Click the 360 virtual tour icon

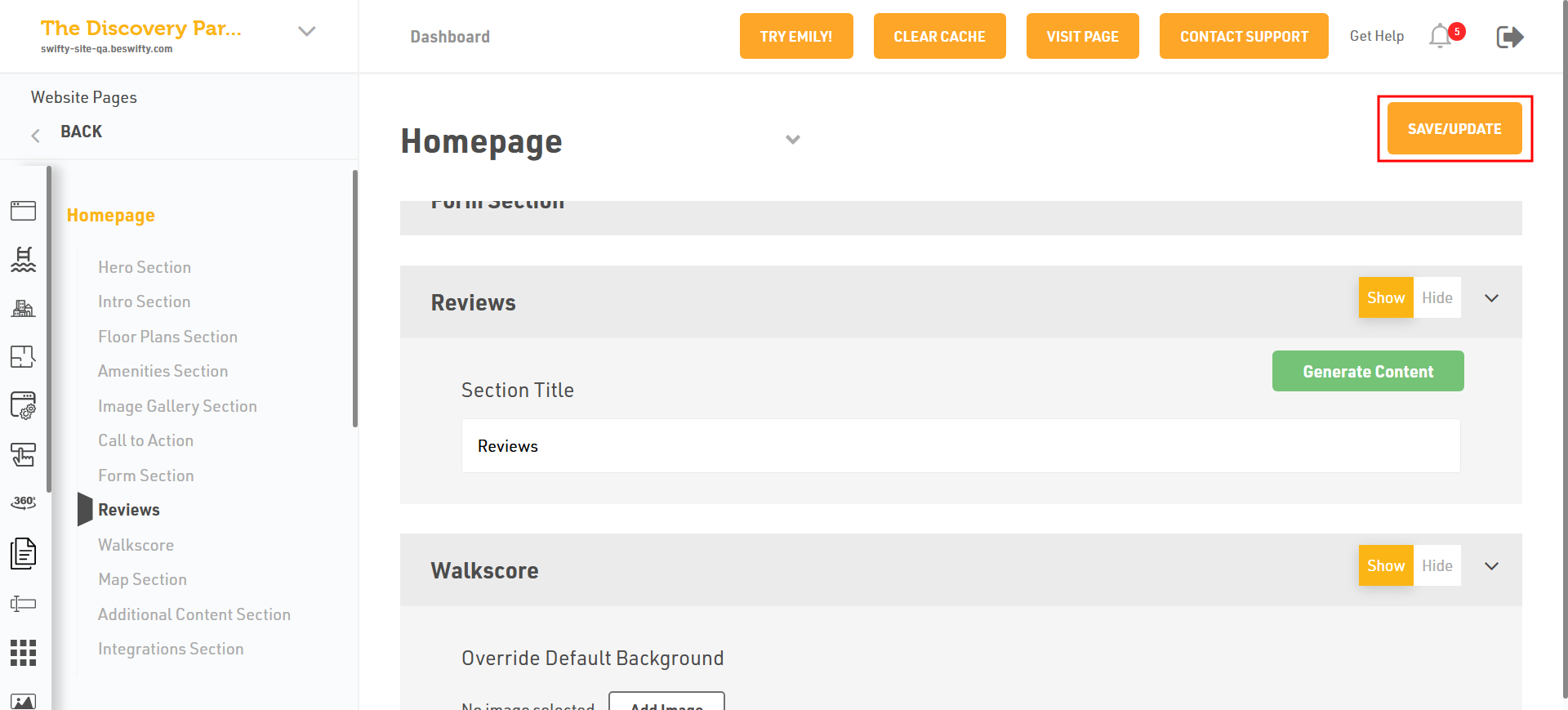[x=23, y=502]
